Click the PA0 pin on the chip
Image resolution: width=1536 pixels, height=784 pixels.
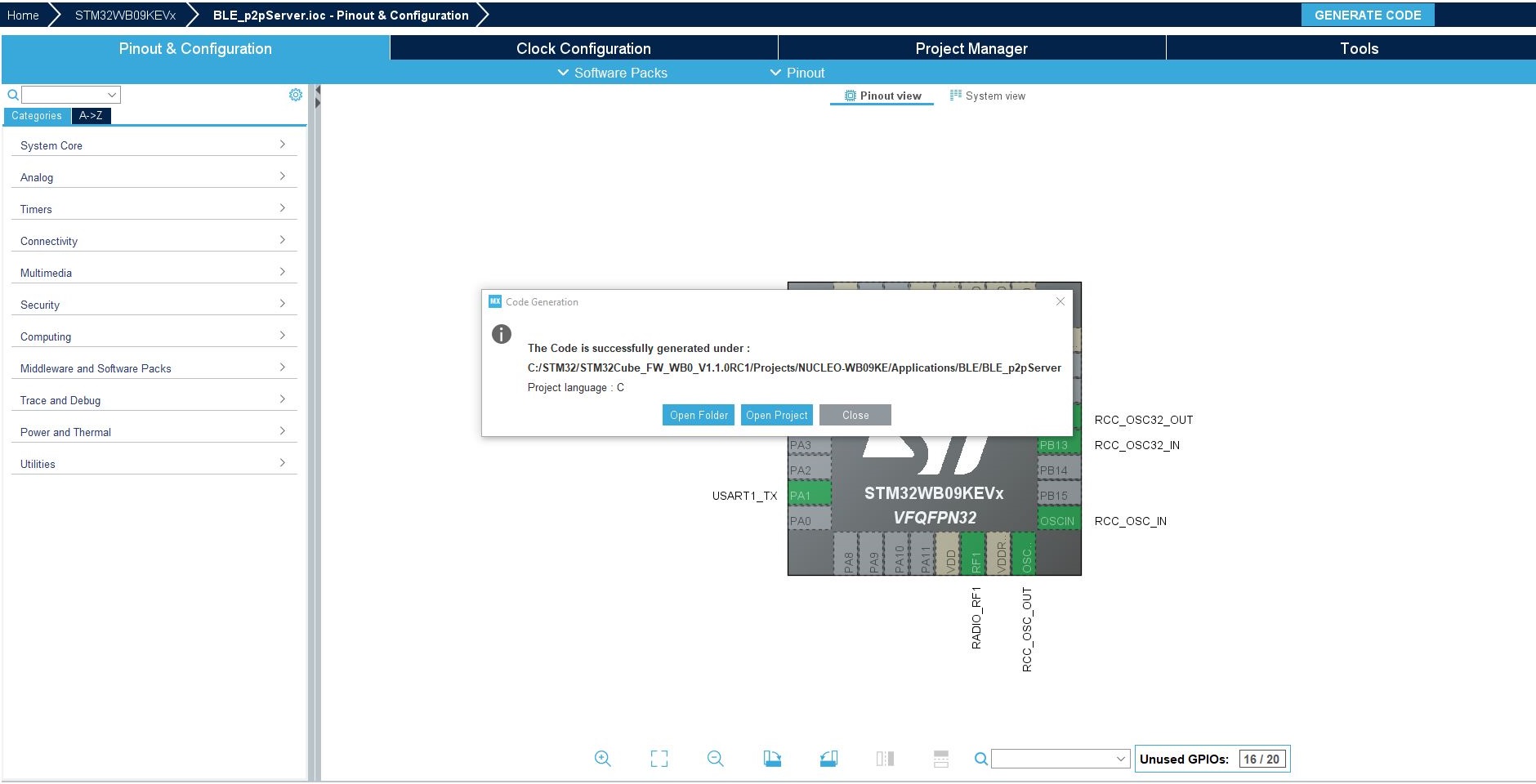pos(810,520)
